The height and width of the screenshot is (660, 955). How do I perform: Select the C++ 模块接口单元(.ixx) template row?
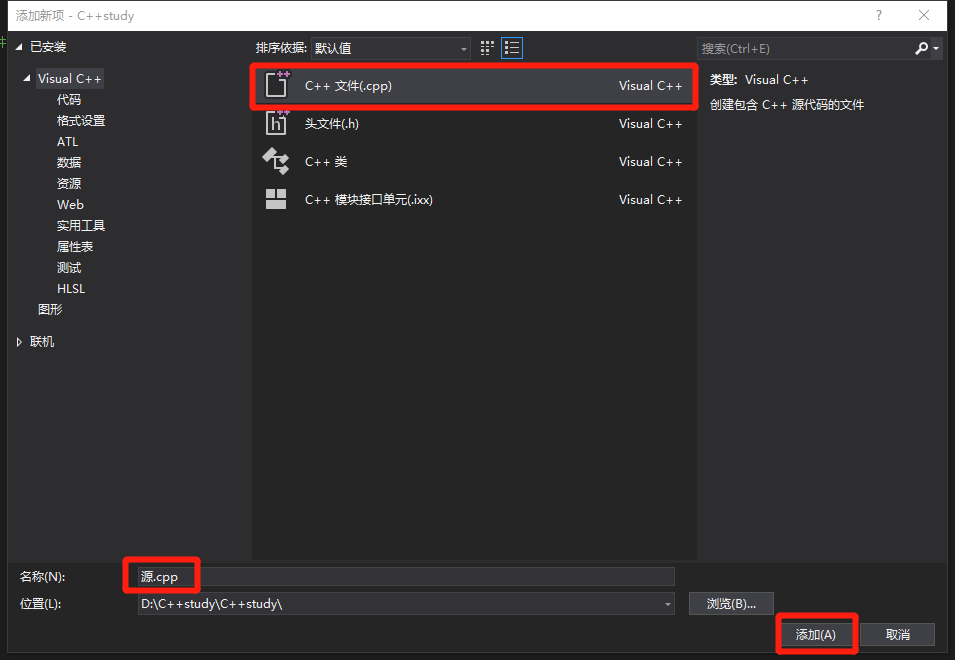pyautogui.click(x=474, y=200)
